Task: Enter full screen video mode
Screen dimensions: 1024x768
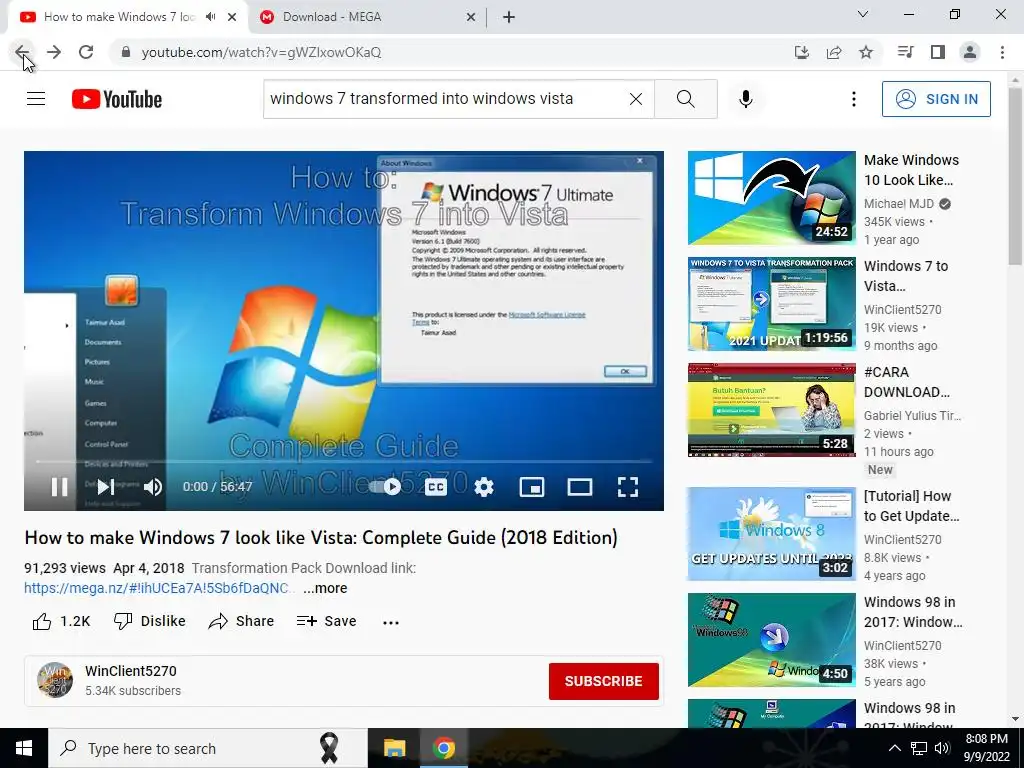Action: pos(628,487)
